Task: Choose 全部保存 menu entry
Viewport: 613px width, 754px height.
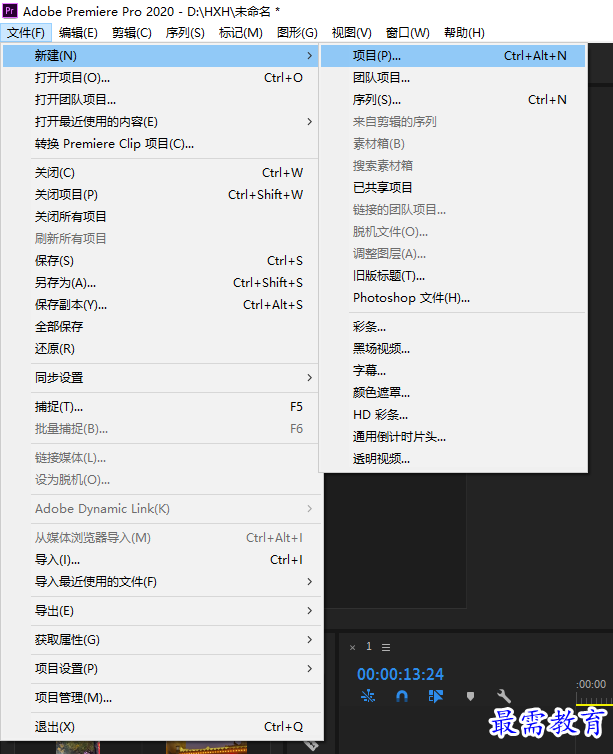Action: pos(161,327)
